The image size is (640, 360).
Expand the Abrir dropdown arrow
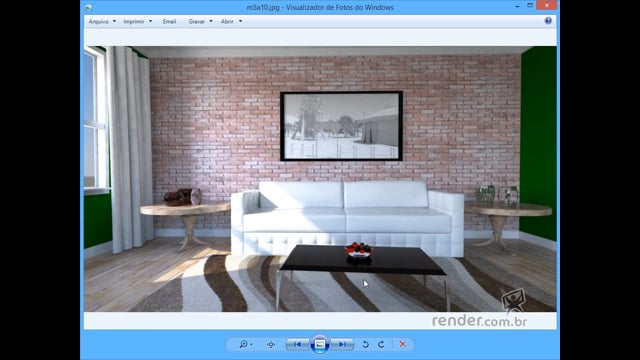point(240,21)
